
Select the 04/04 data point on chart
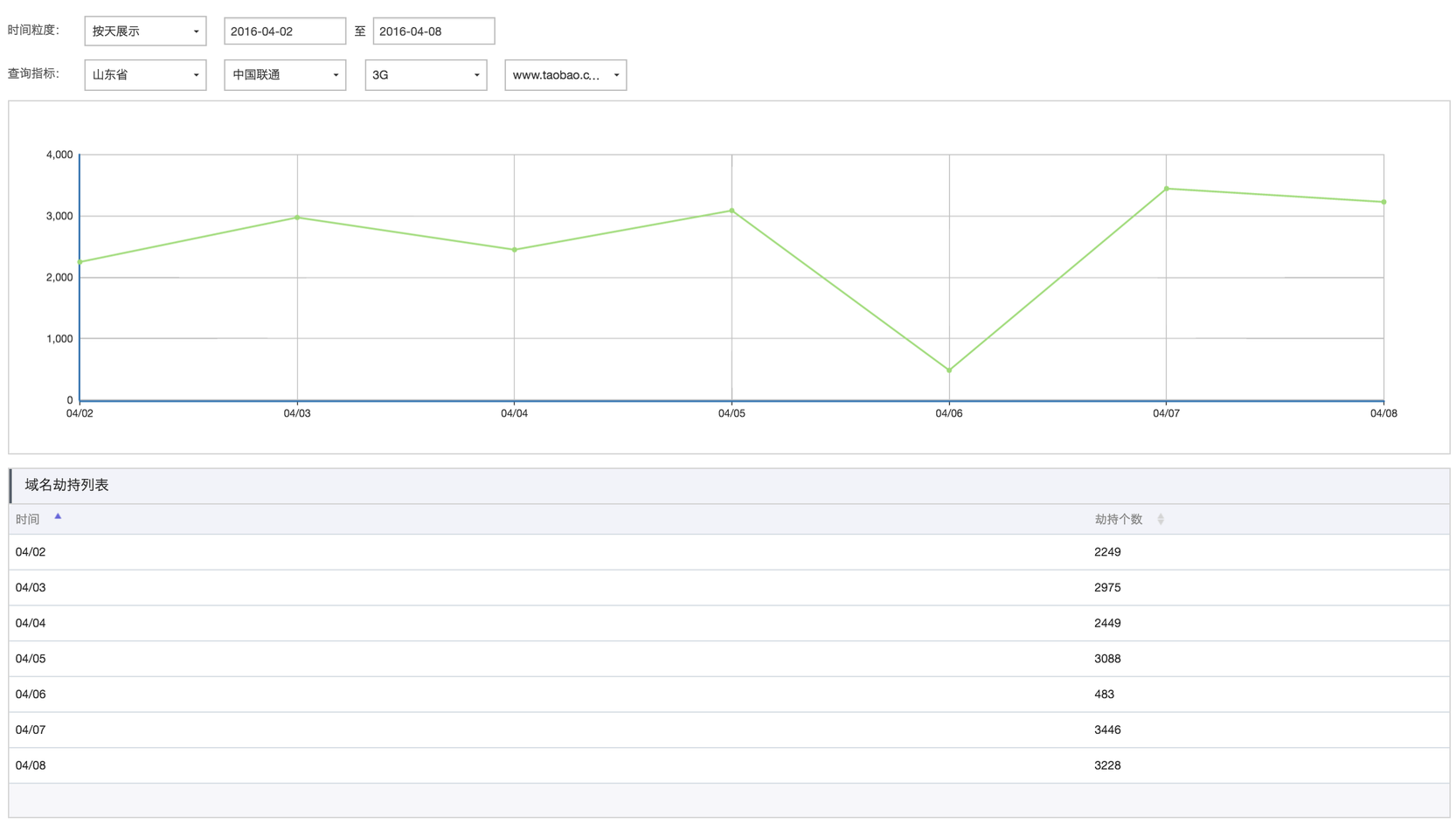pyautogui.click(x=515, y=250)
